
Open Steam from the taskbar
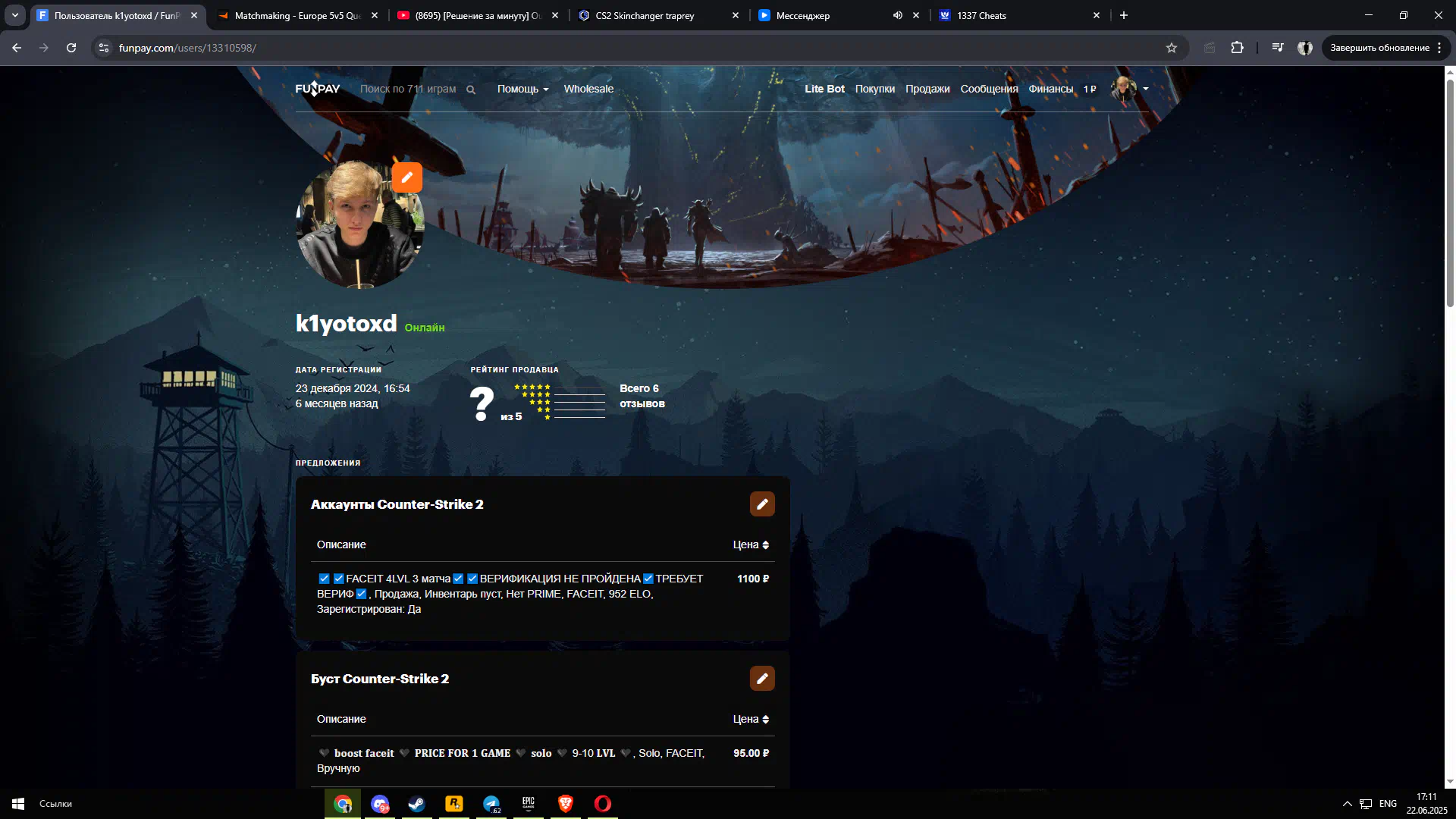tap(417, 804)
